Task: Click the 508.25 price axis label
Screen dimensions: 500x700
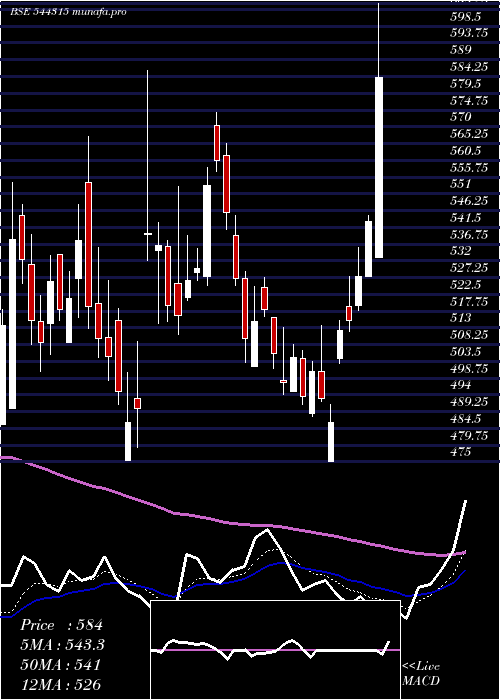Action: [469, 334]
